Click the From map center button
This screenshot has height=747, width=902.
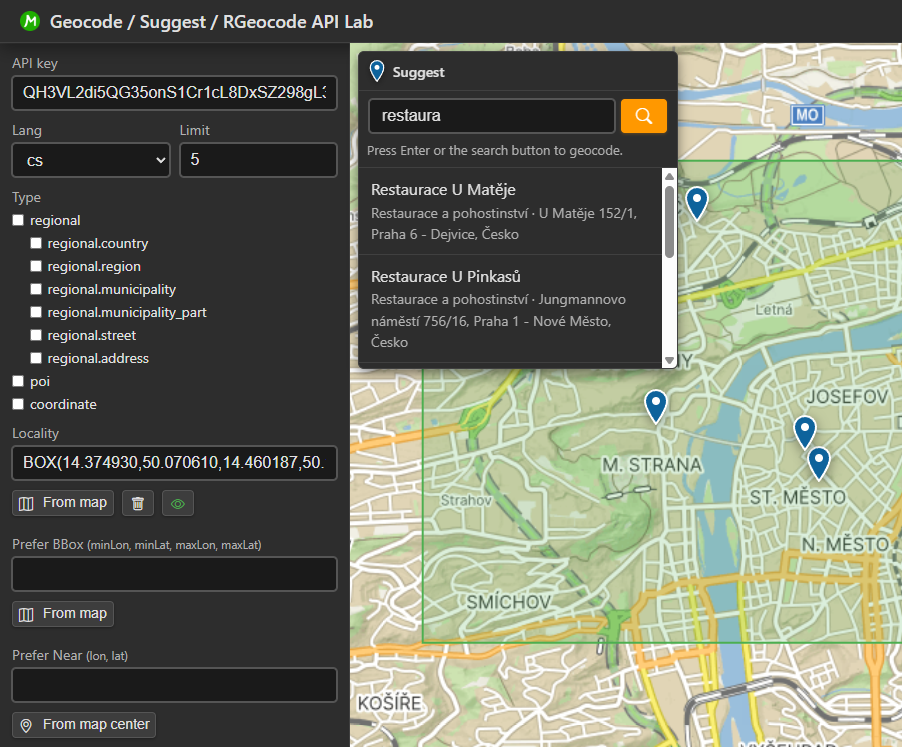(84, 725)
